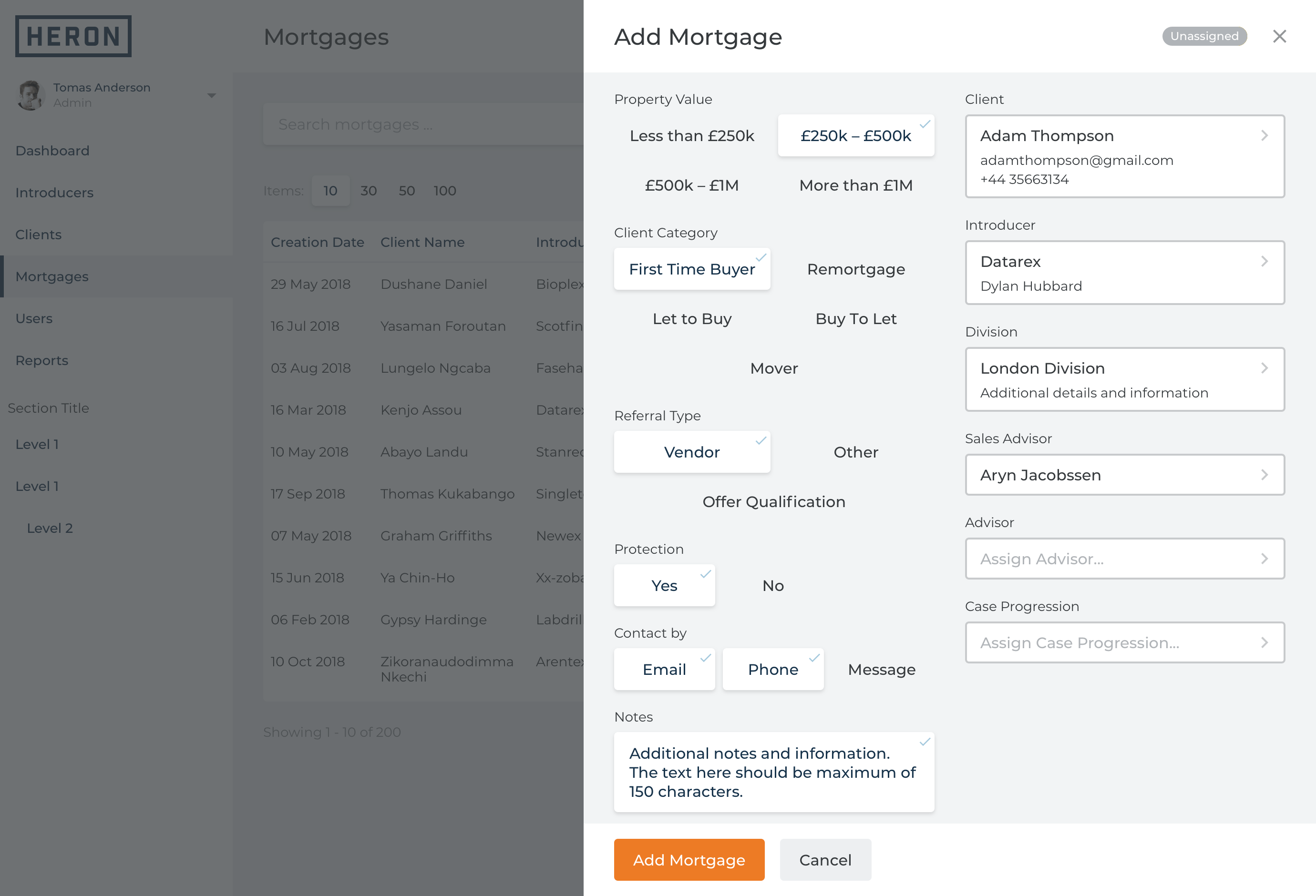This screenshot has width=1316, height=896.
Task: Open Kenjo Assou mortgage row
Action: (423, 410)
